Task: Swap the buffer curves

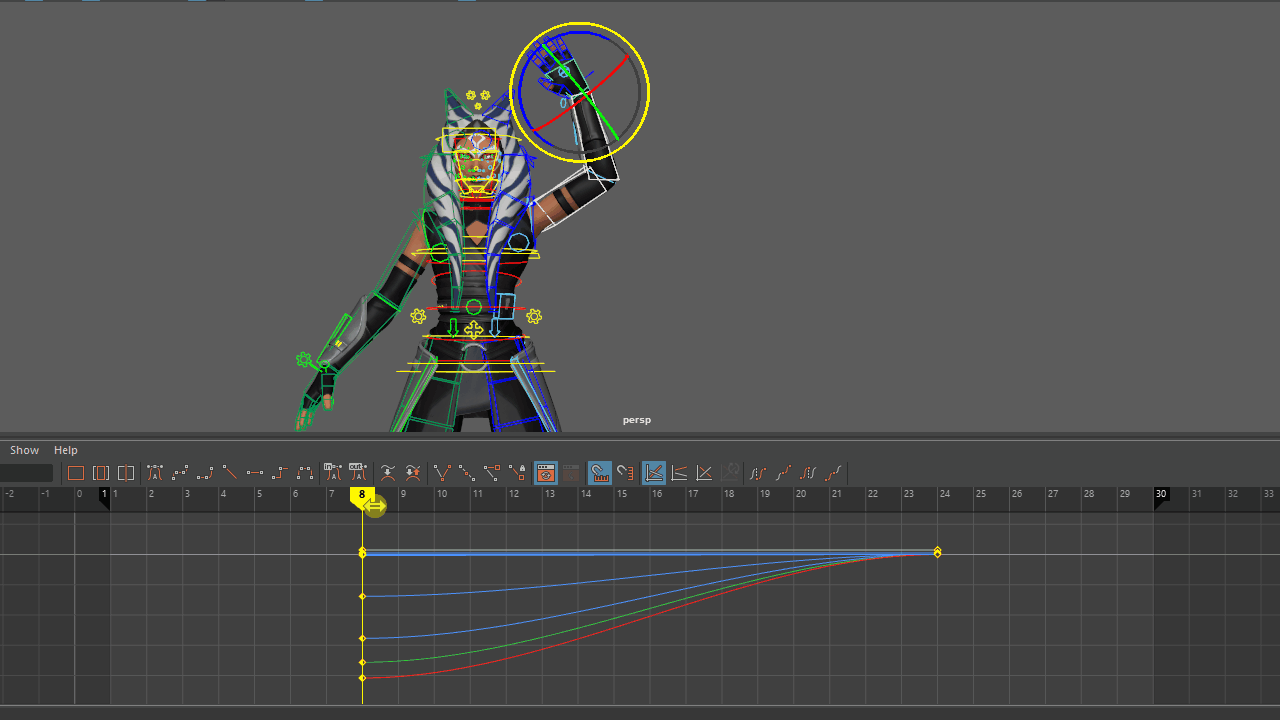Action: point(413,473)
